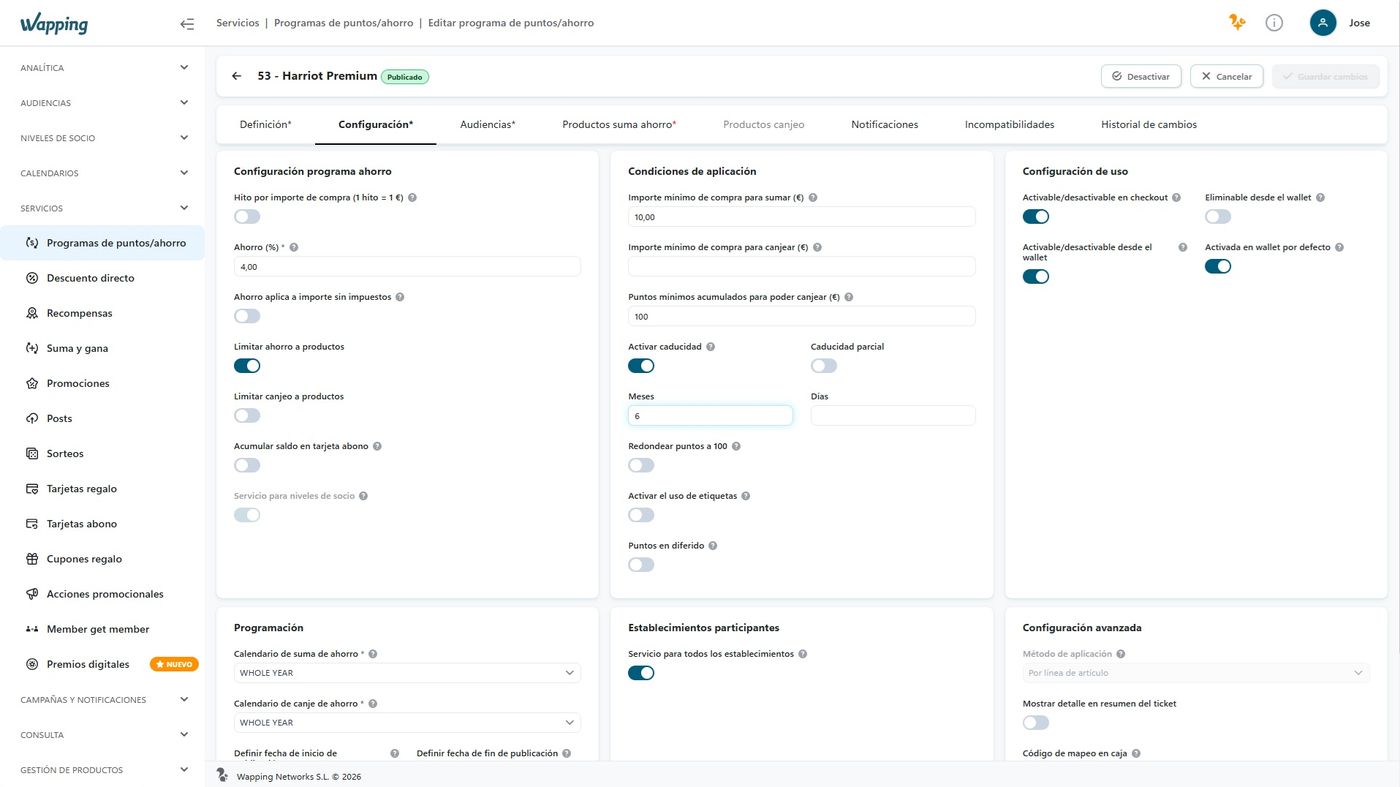Viewport: 1400px width, 787px height.
Task: Open the info circle icon in the header
Action: pyautogui.click(x=1274, y=22)
